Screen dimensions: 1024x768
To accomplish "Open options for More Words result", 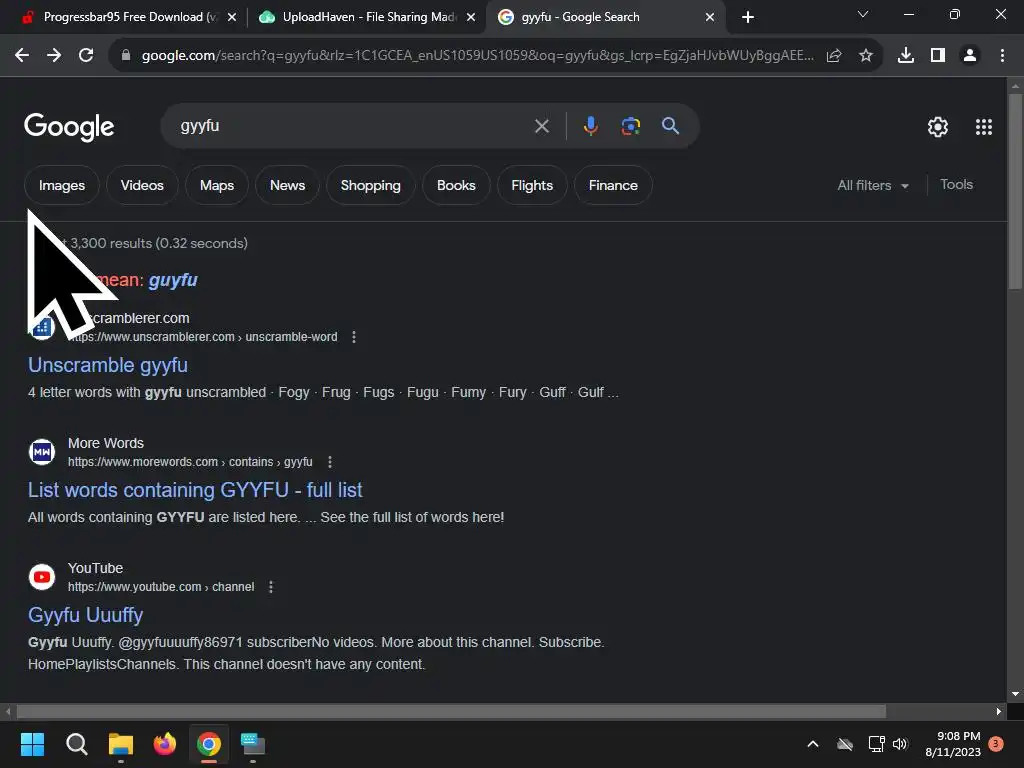I will point(330,462).
